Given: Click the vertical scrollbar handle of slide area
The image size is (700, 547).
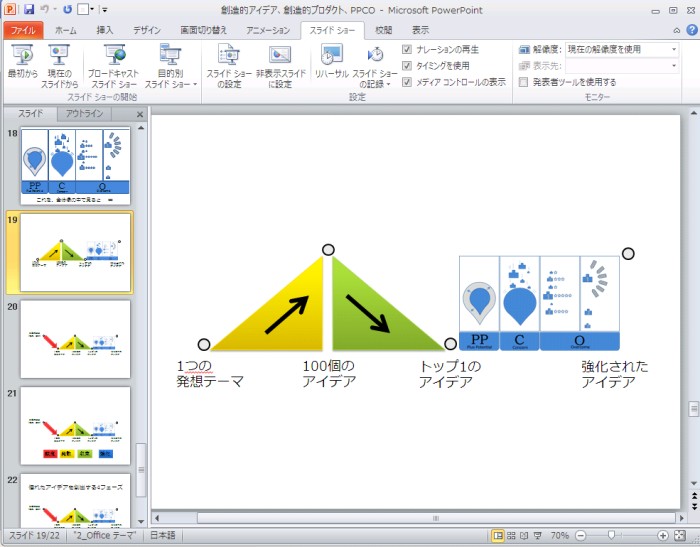Looking at the screenshot, I should click(x=694, y=409).
